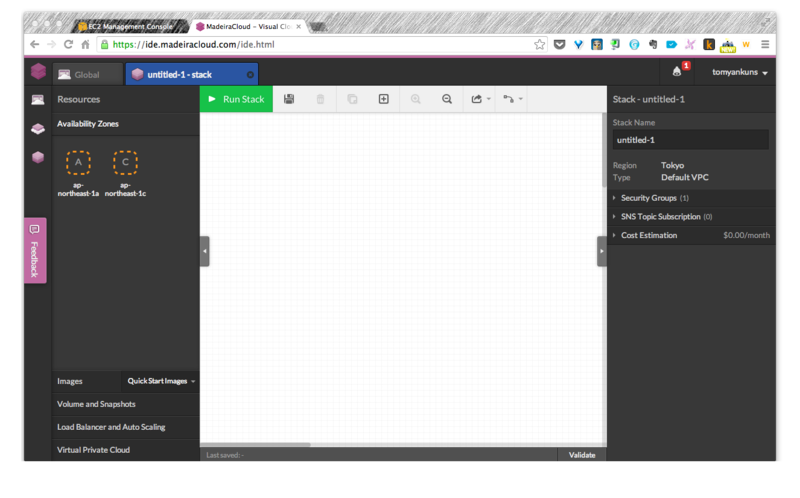Viewport: 800px width, 498px height.
Task: Expand the Cost Estimation section
Action: (x=691, y=235)
